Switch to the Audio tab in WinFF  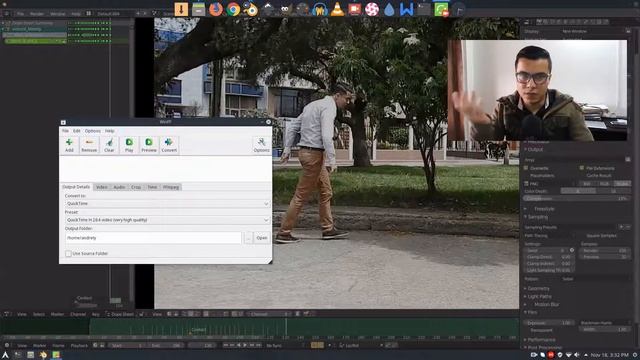pyautogui.click(x=119, y=187)
